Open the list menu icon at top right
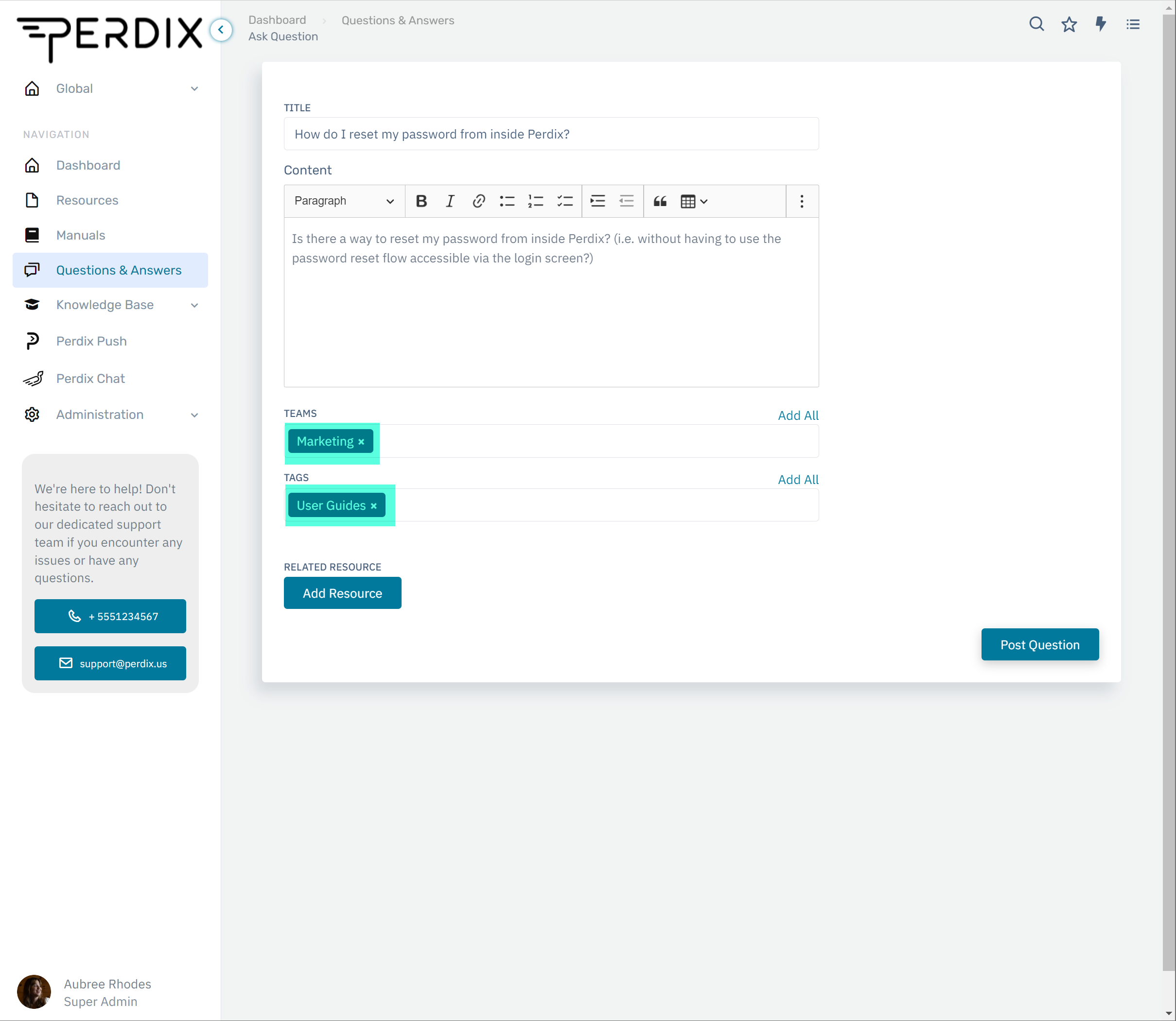This screenshot has height=1021, width=1176. coord(1133,24)
